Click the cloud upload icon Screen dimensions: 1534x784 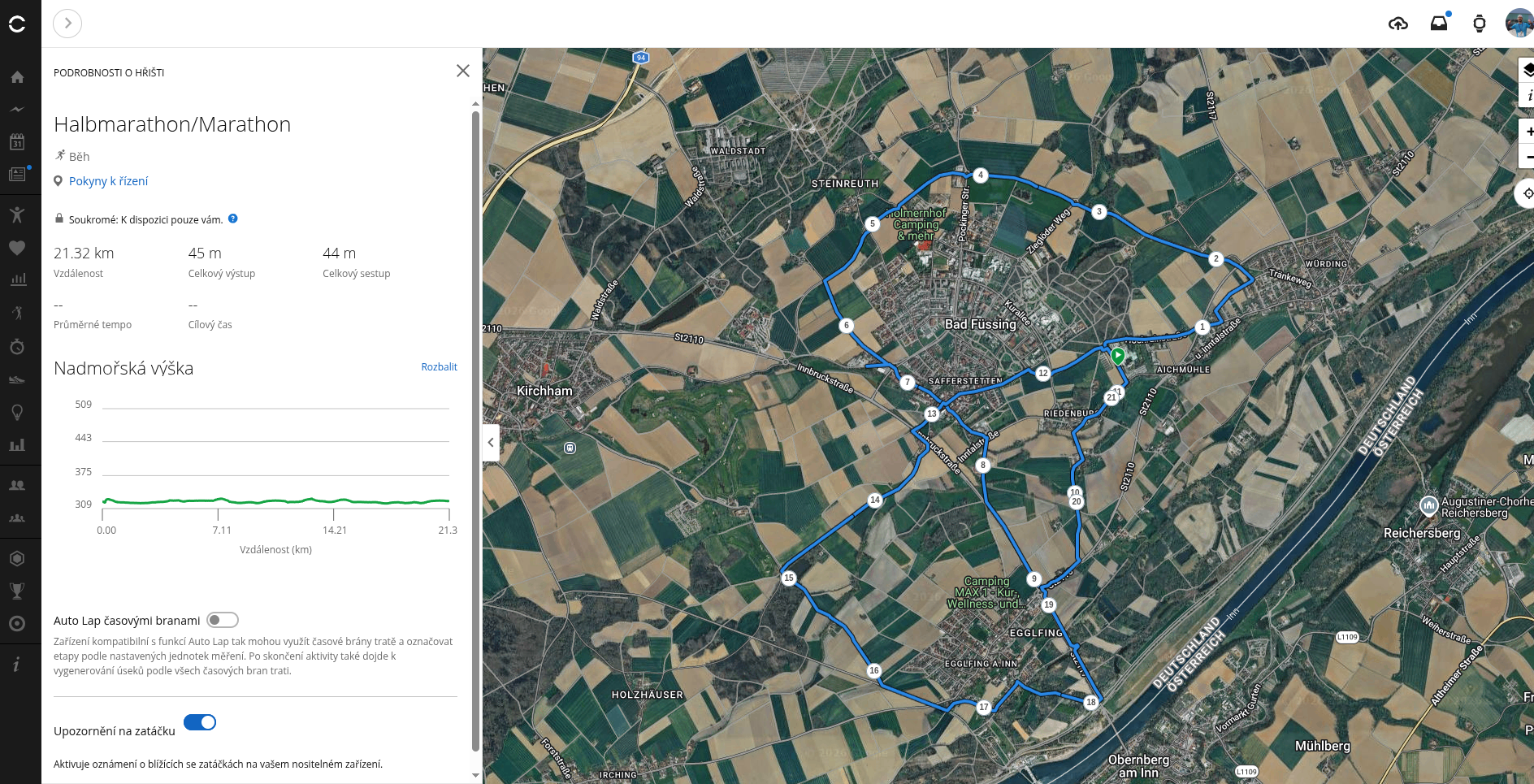click(1397, 24)
